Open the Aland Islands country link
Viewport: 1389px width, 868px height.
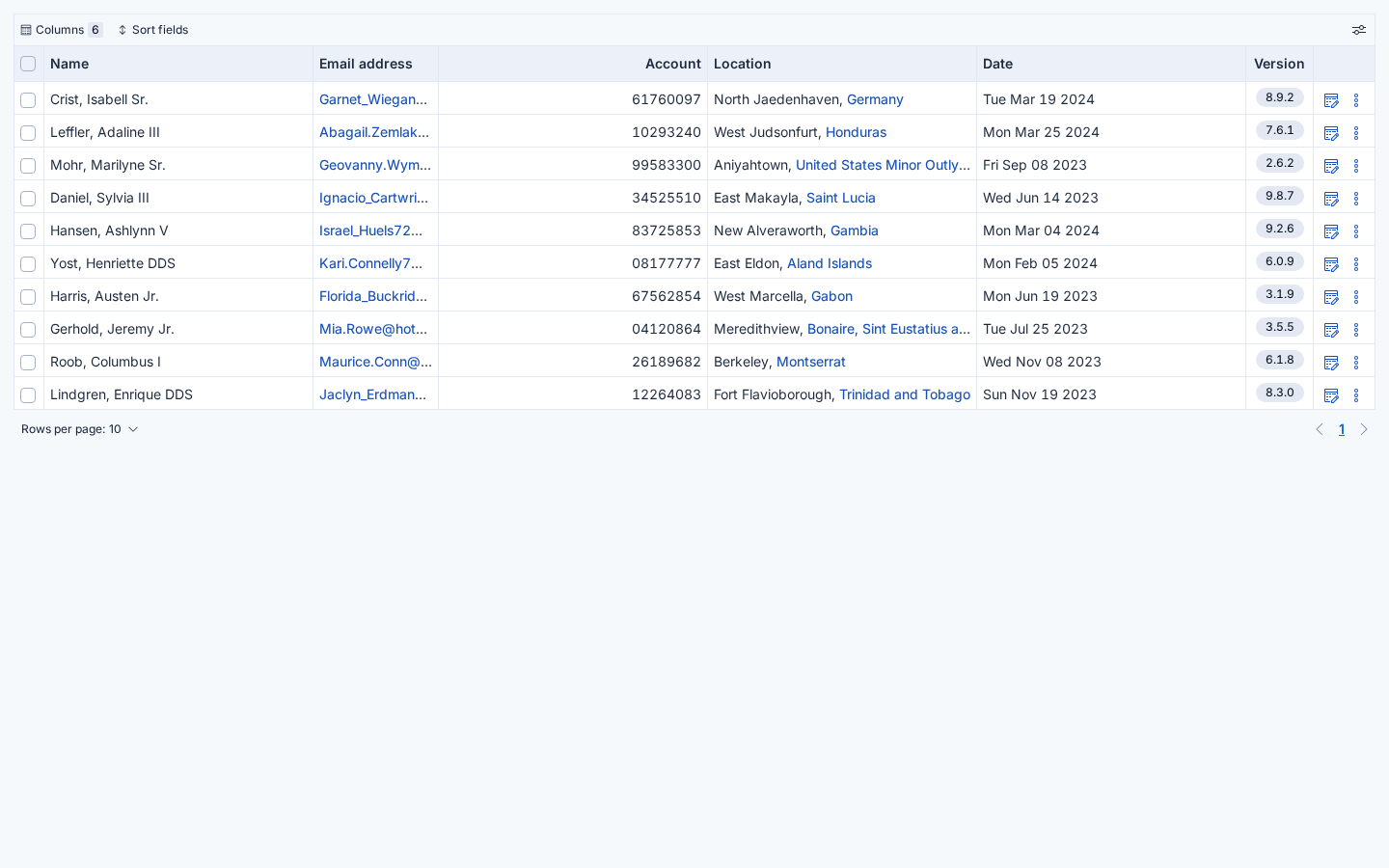(x=830, y=263)
